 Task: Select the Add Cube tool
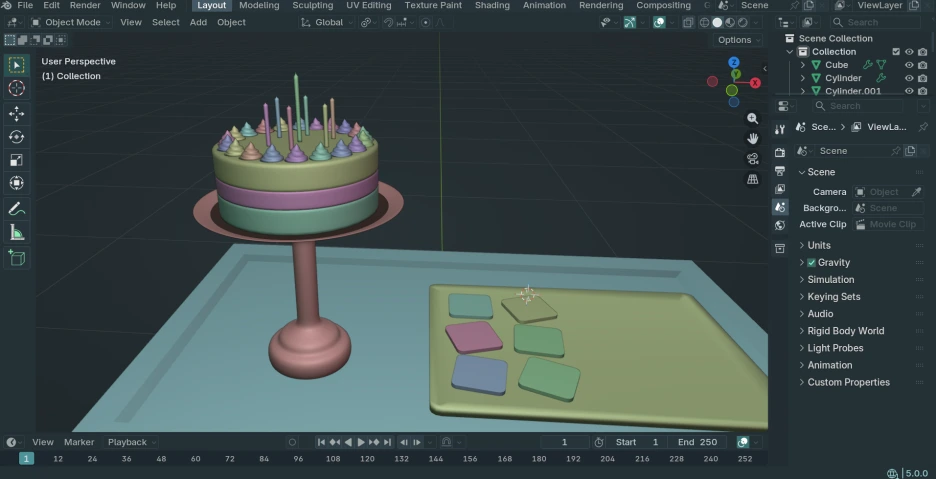pyautogui.click(x=17, y=258)
